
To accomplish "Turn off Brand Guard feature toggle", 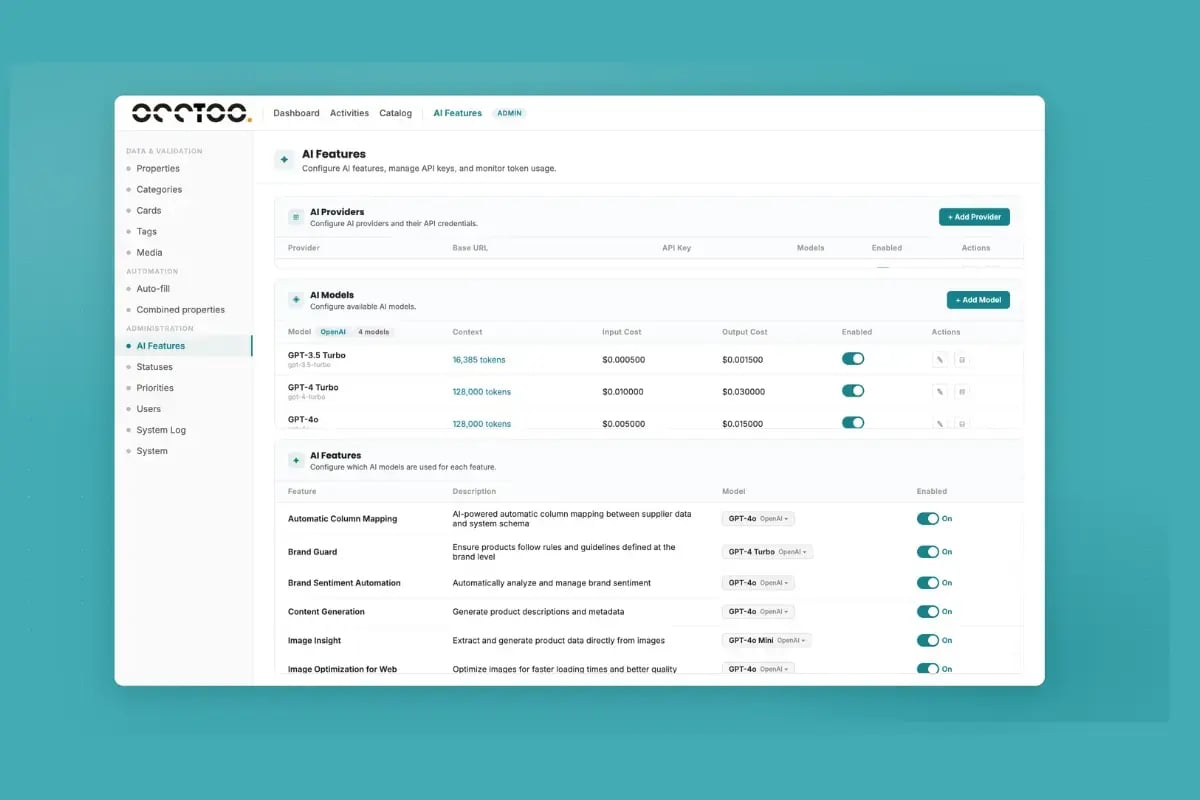I will [928, 552].
